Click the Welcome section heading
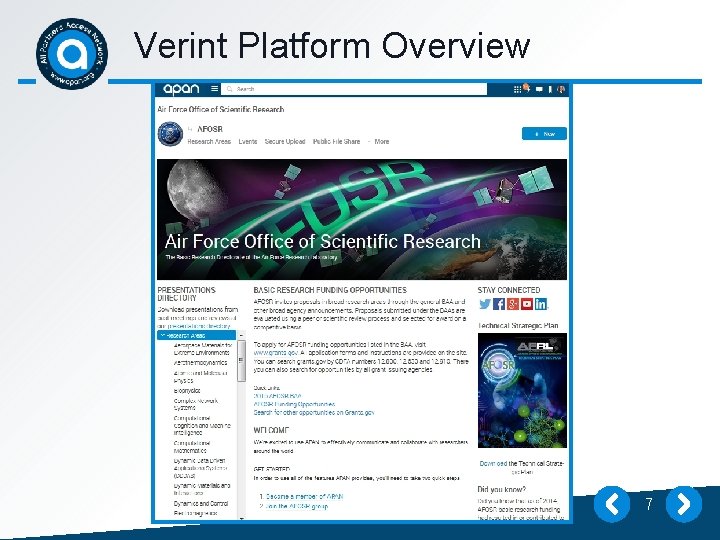Screen dimensions: 720x540 tap(271, 430)
